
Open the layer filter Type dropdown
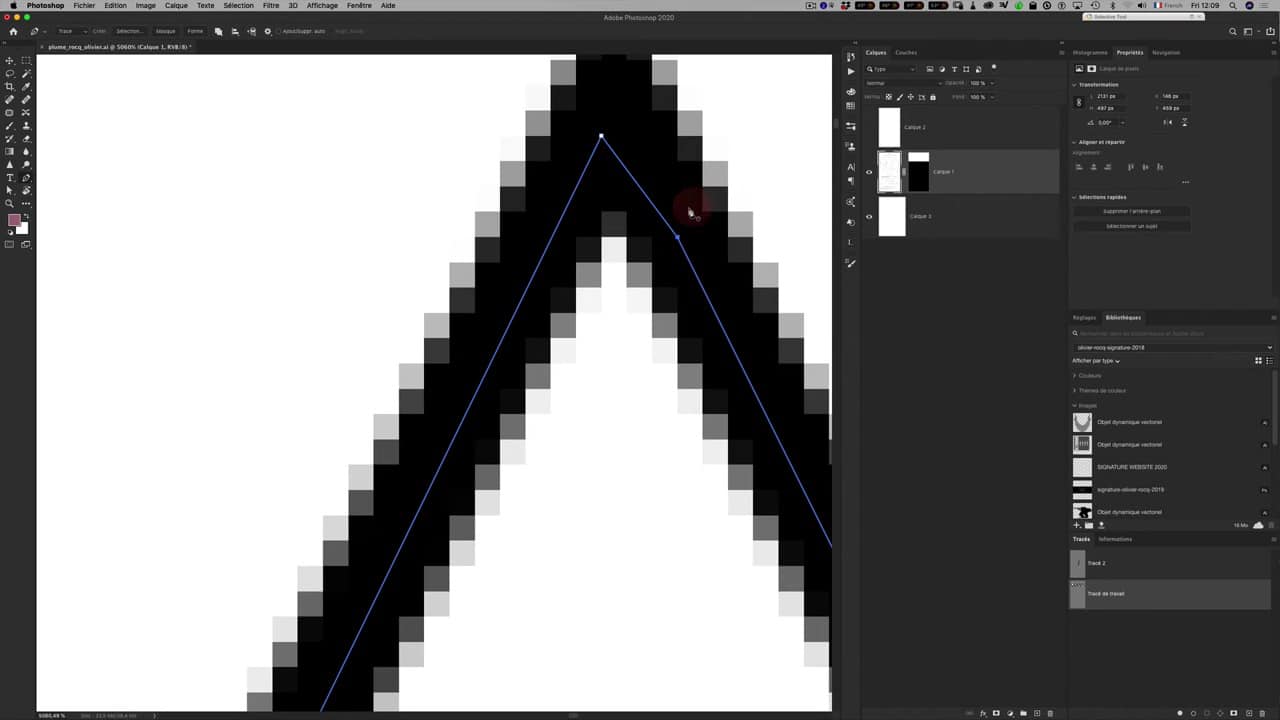pyautogui.click(x=890, y=69)
